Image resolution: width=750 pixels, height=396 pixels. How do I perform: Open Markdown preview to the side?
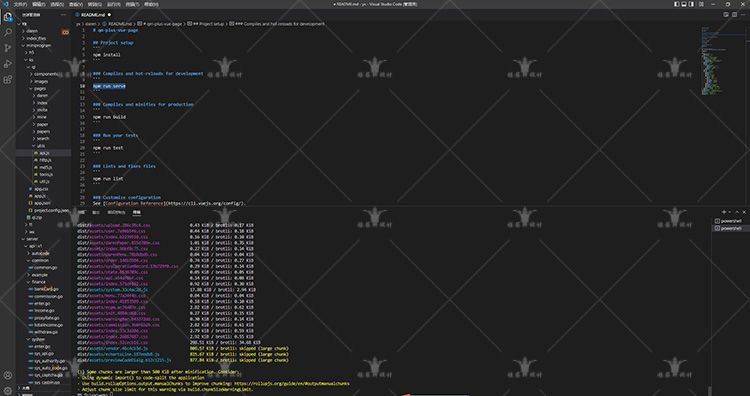pos(726,15)
